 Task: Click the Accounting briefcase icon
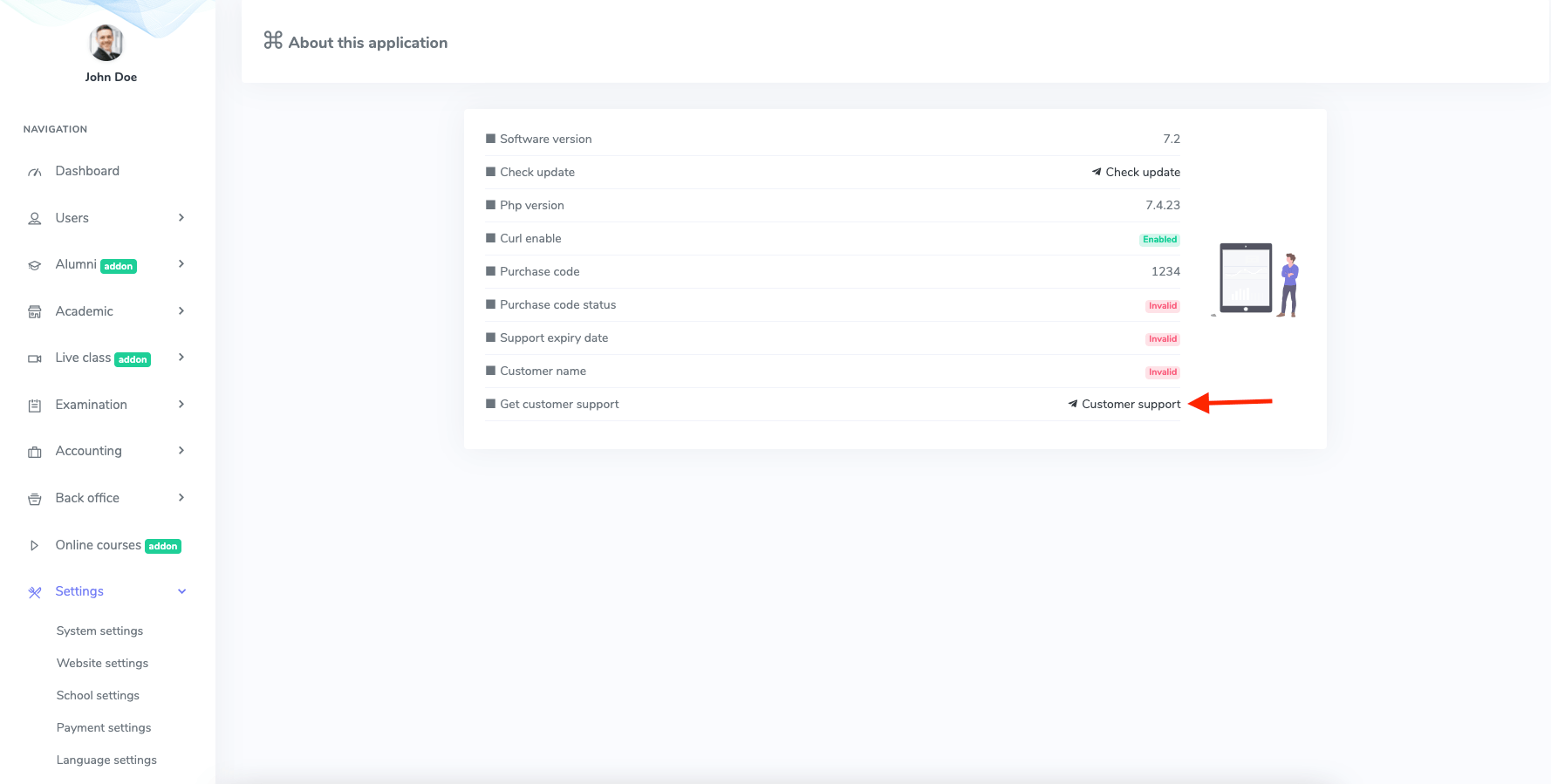tap(35, 452)
